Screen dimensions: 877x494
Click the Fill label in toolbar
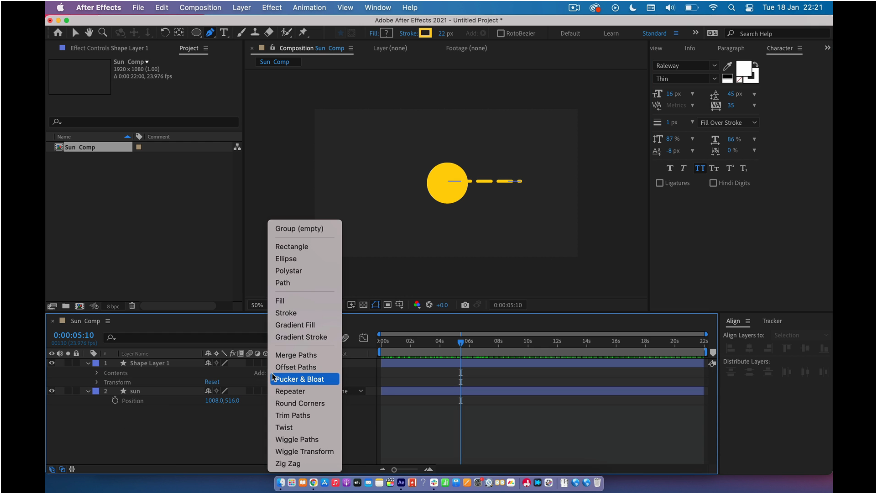[374, 34]
